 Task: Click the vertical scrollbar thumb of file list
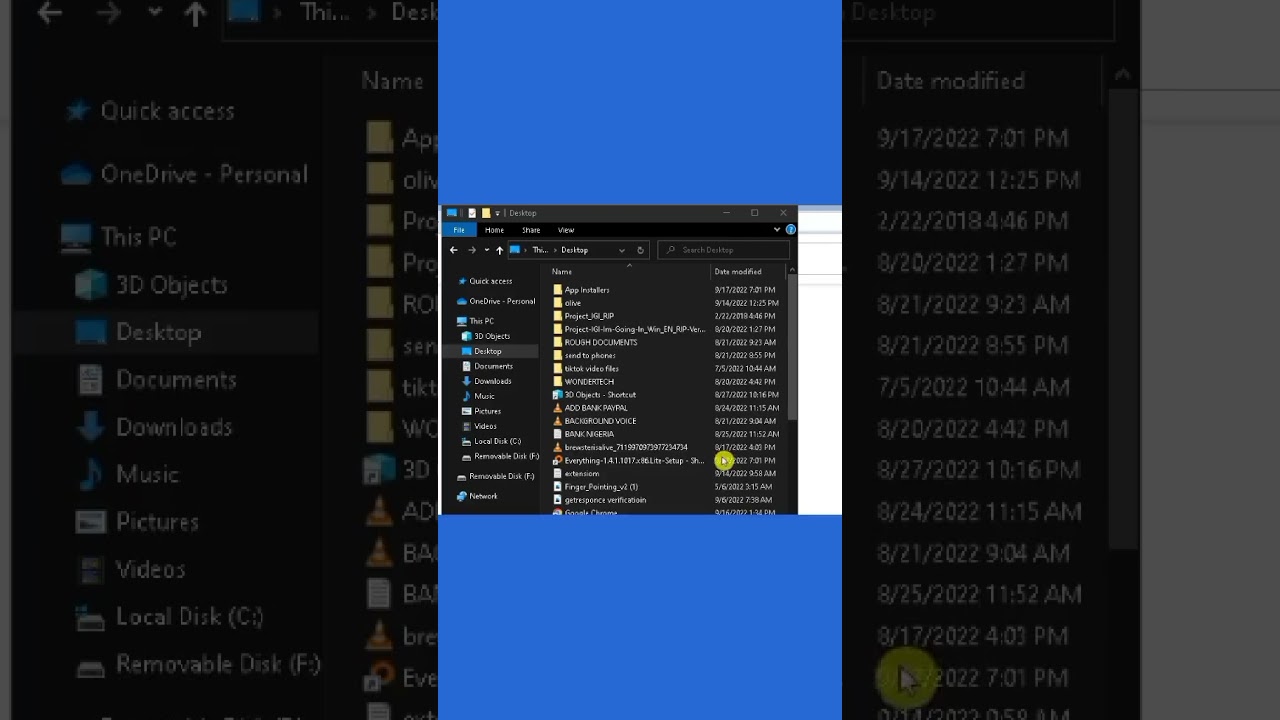pyautogui.click(x=792, y=346)
